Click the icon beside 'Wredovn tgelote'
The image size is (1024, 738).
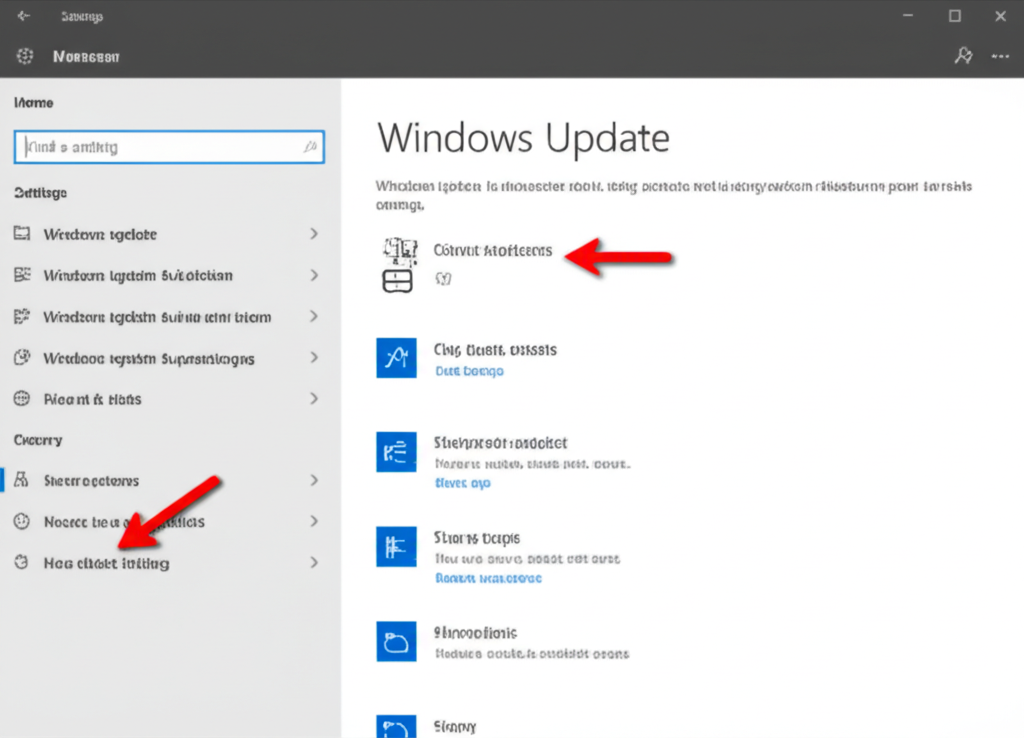(x=22, y=233)
